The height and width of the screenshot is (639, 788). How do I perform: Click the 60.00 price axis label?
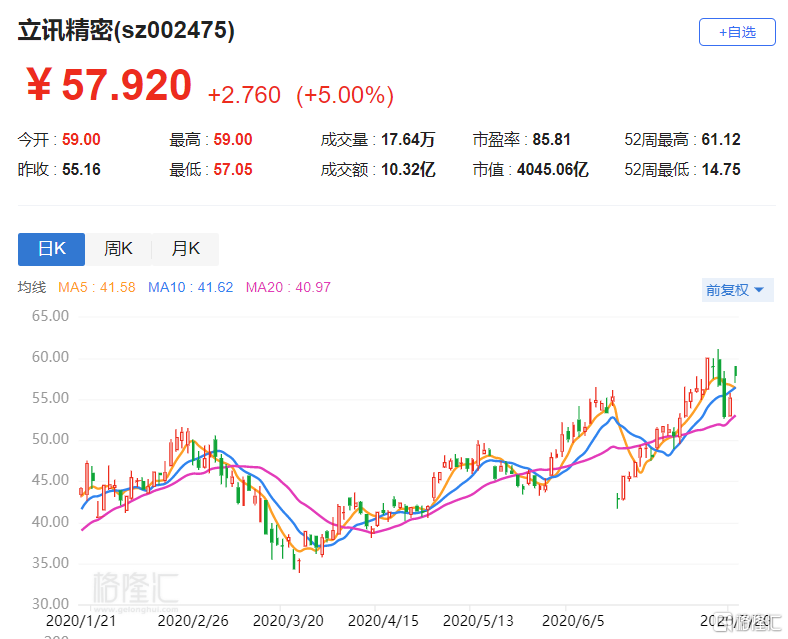[x=50, y=357]
